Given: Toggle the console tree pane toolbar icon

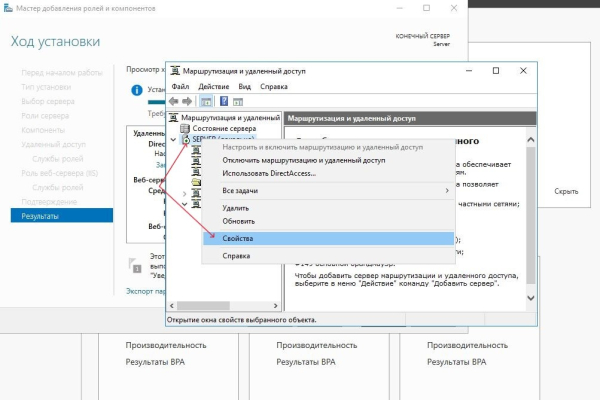Looking at the screenshot, I should tap(206, 101).
